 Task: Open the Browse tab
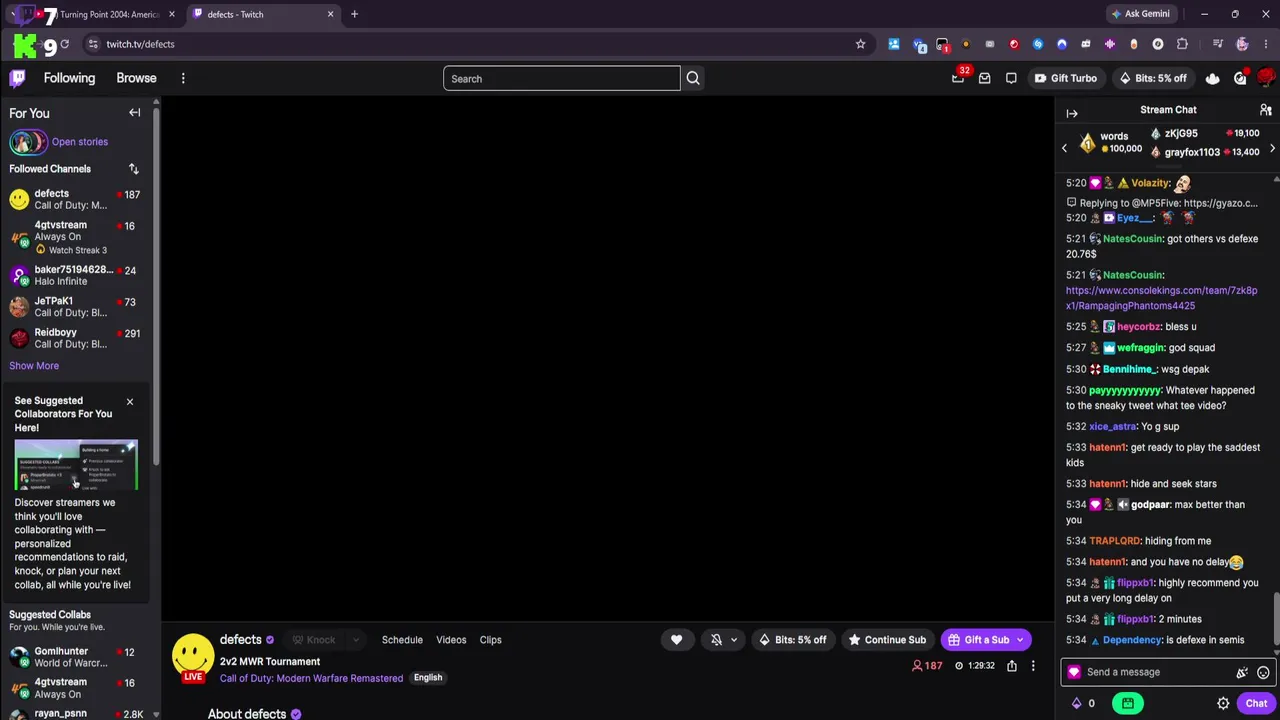pyautogui.click(x=136, y=78)
